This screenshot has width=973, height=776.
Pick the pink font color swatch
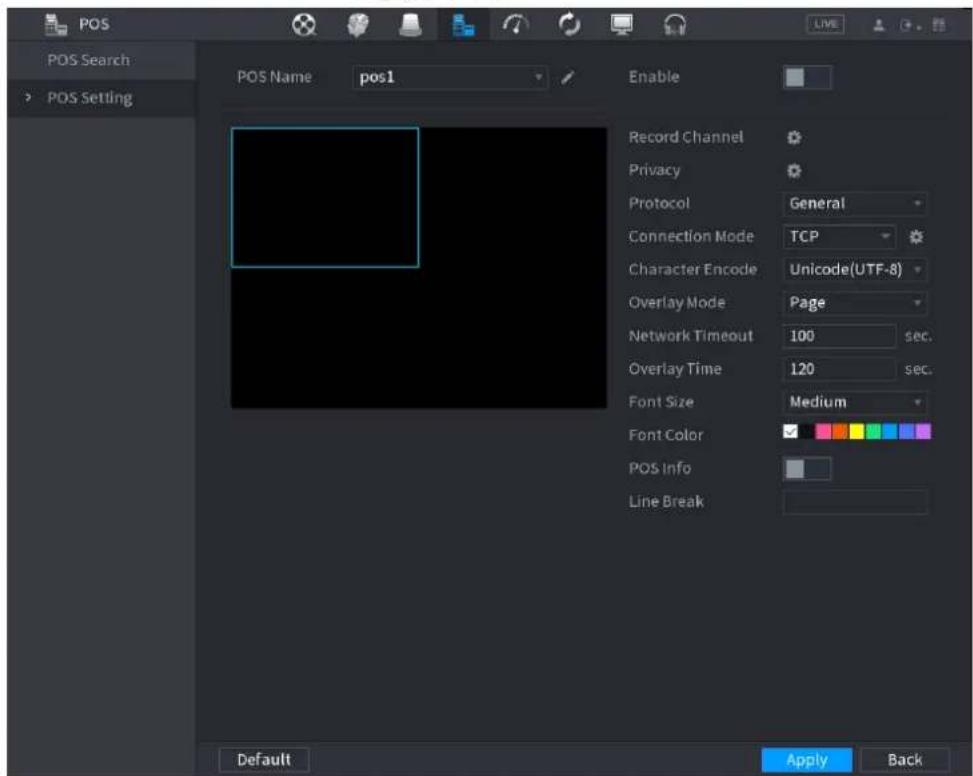[823, 432]
